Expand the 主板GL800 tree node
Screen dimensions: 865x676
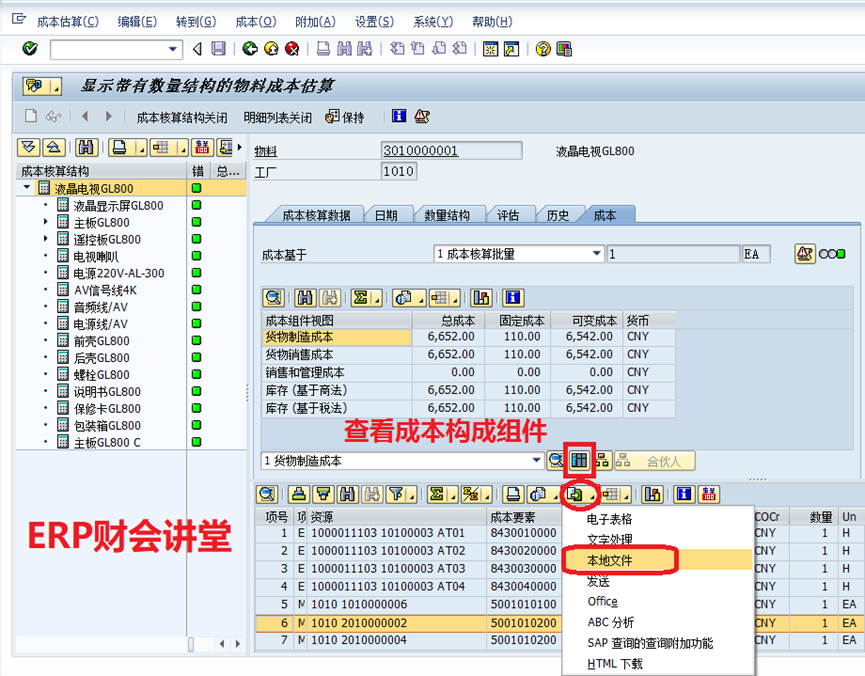click(x=45, y=222)
